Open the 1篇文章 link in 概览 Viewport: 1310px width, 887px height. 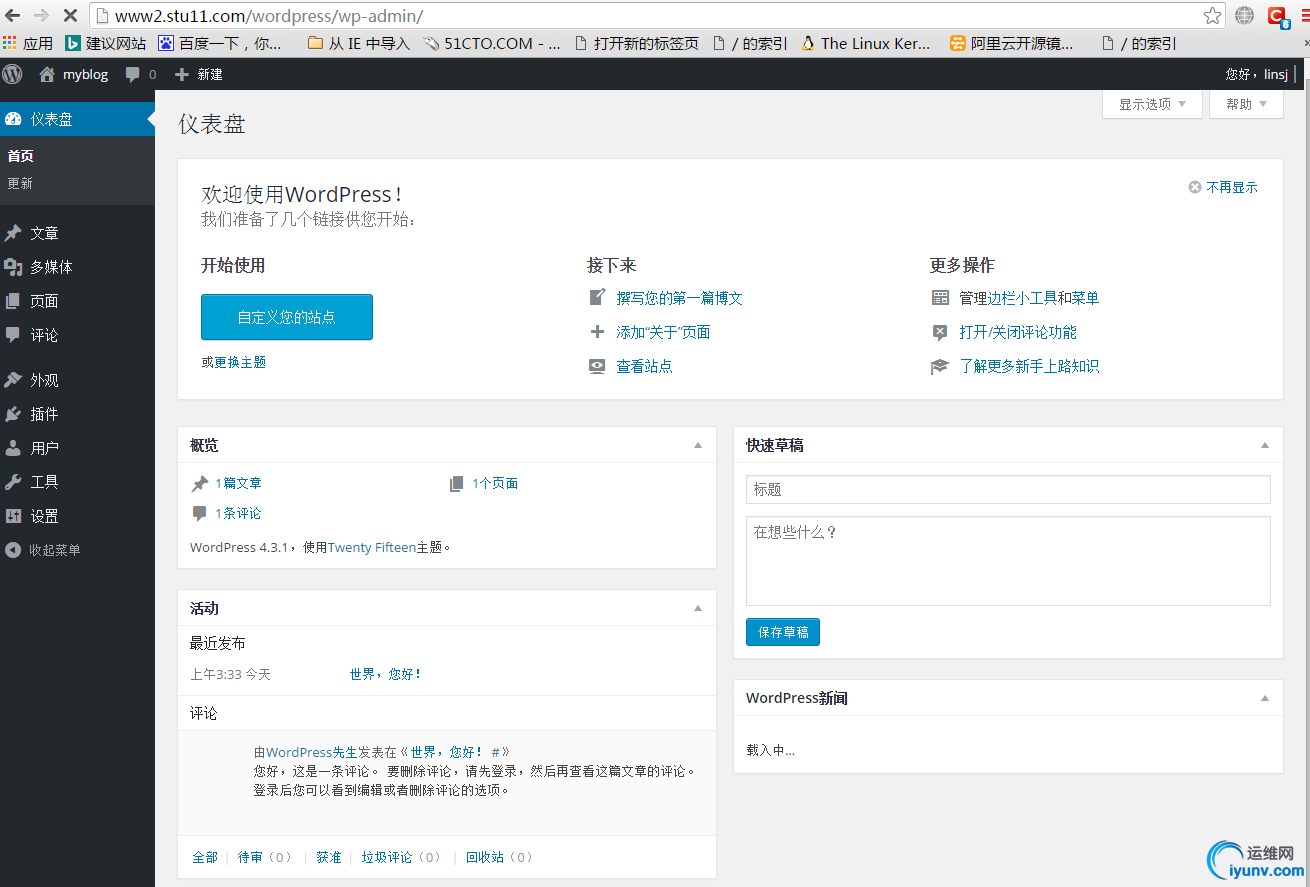(x=238, y=483)
